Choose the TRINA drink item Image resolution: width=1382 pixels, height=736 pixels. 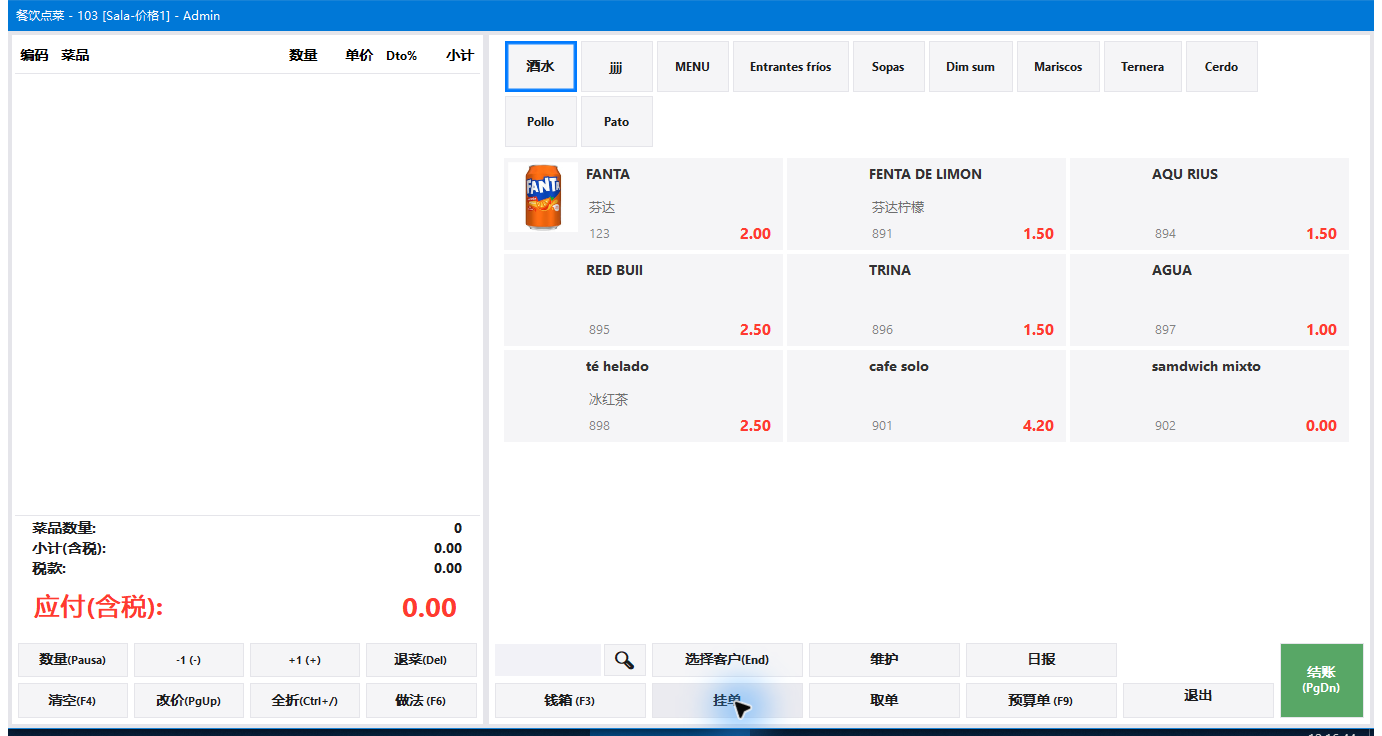point(926,299)
